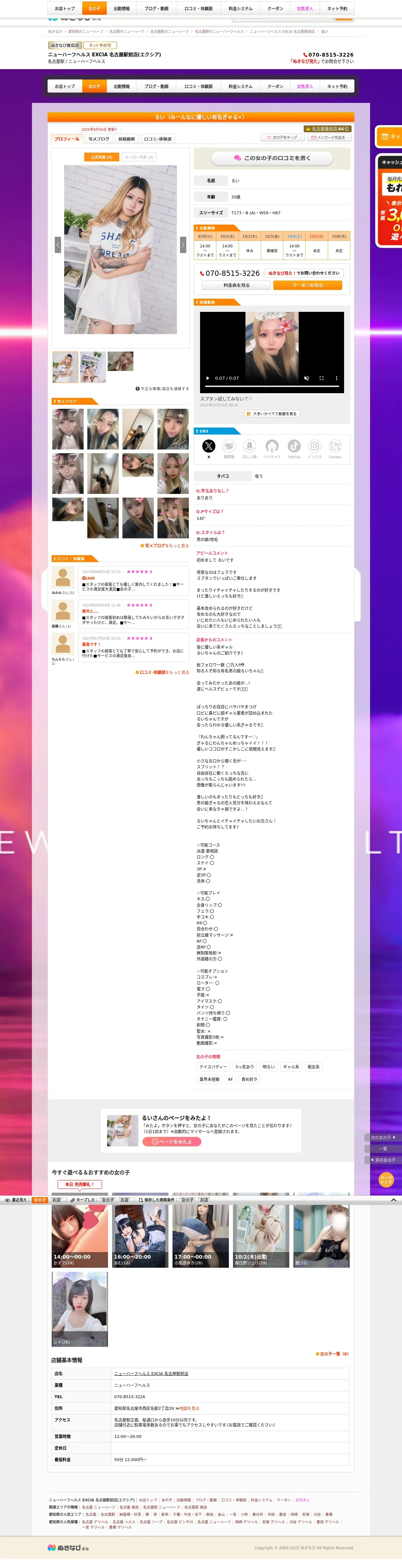
Task: Open the X profile icon in SNS
Action: click(x=209, y=446)
